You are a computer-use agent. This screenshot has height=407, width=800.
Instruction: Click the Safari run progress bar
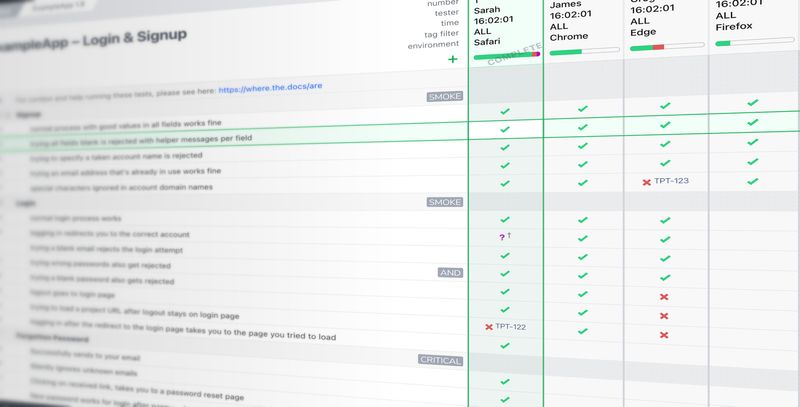507,55
